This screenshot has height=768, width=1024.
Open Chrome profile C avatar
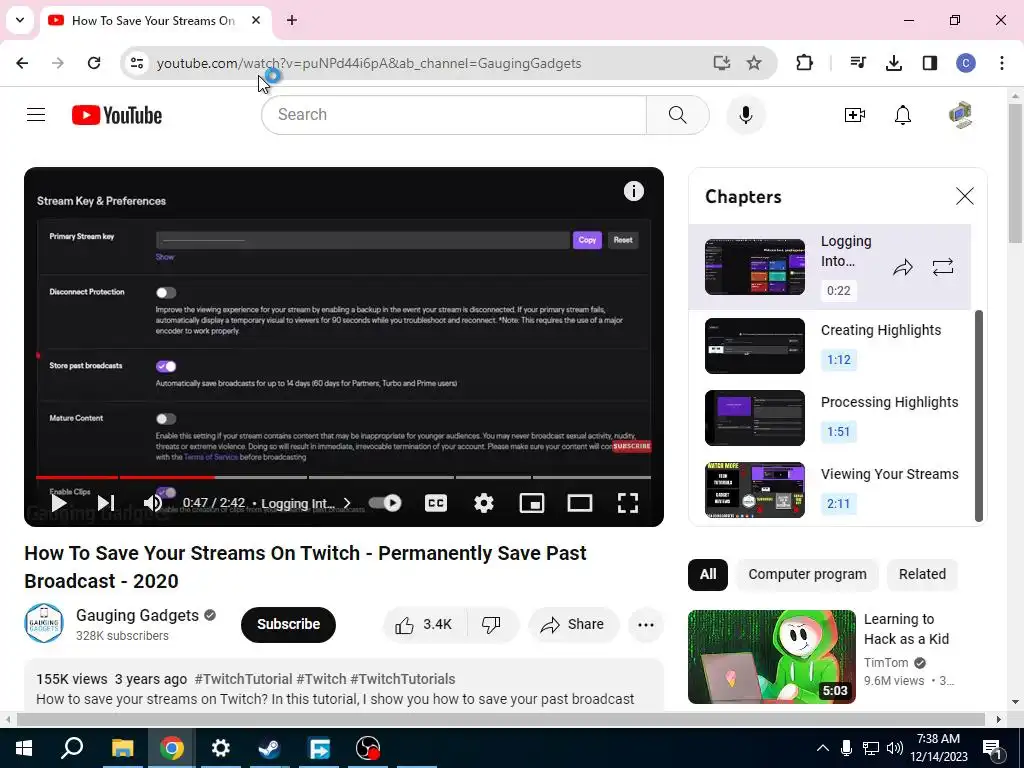[x=966, y=63]
